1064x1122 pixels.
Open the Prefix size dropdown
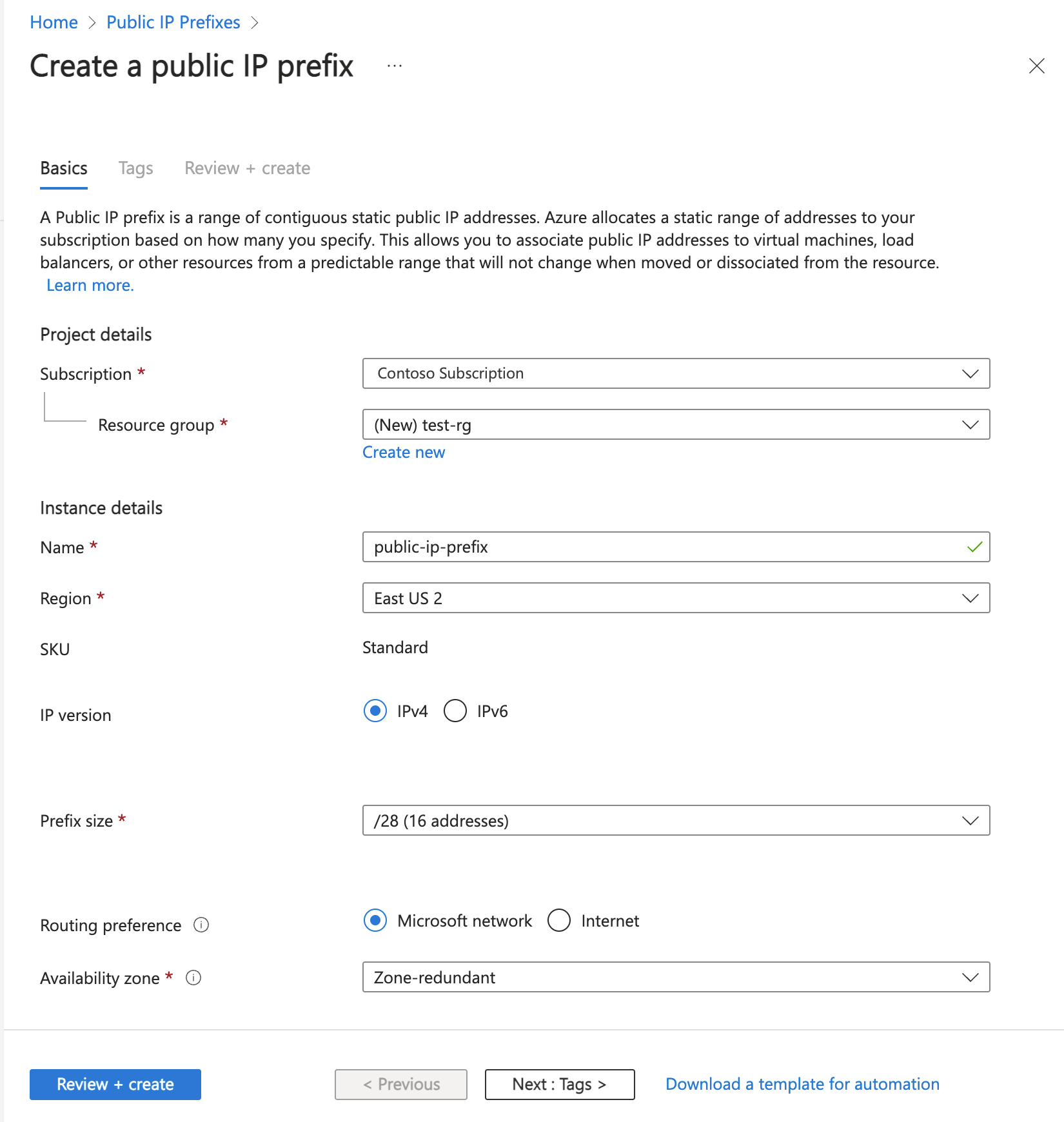[x=675, y=820]
